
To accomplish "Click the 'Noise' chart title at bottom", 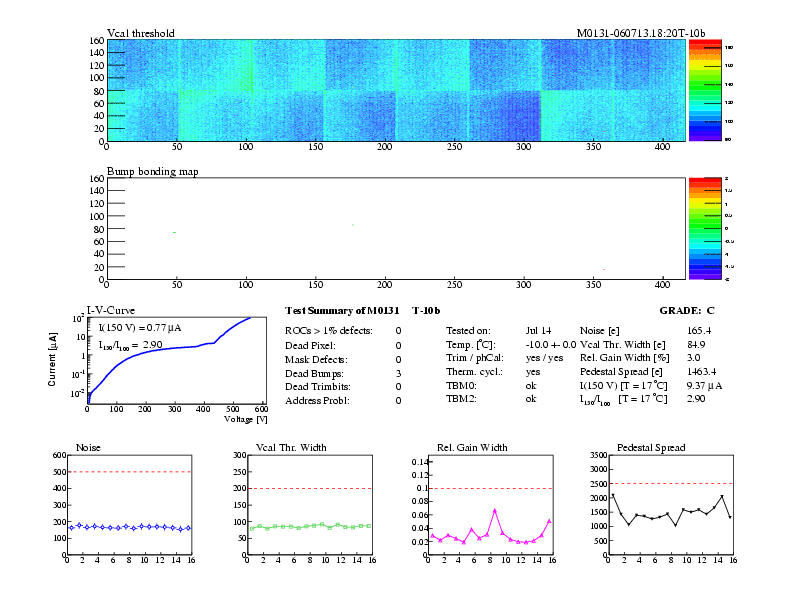I will pyautogui.click(x=88, y=448).
